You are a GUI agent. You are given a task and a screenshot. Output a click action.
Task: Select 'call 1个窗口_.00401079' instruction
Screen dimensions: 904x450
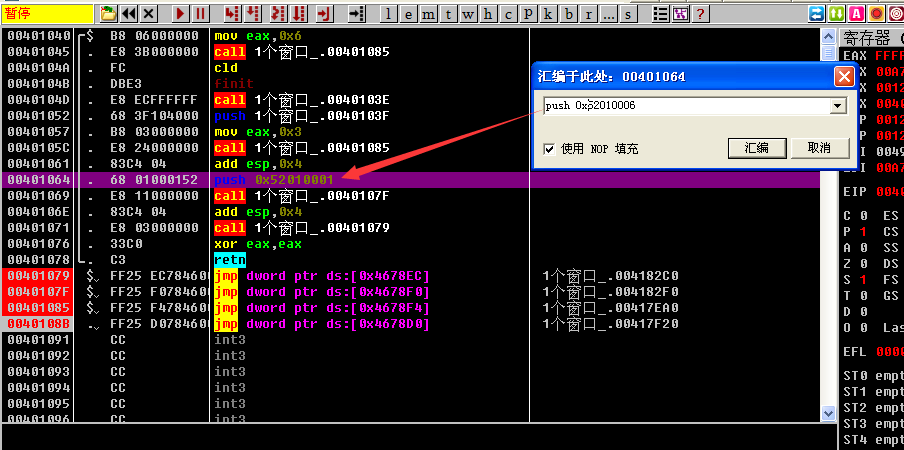coord(302,228)
